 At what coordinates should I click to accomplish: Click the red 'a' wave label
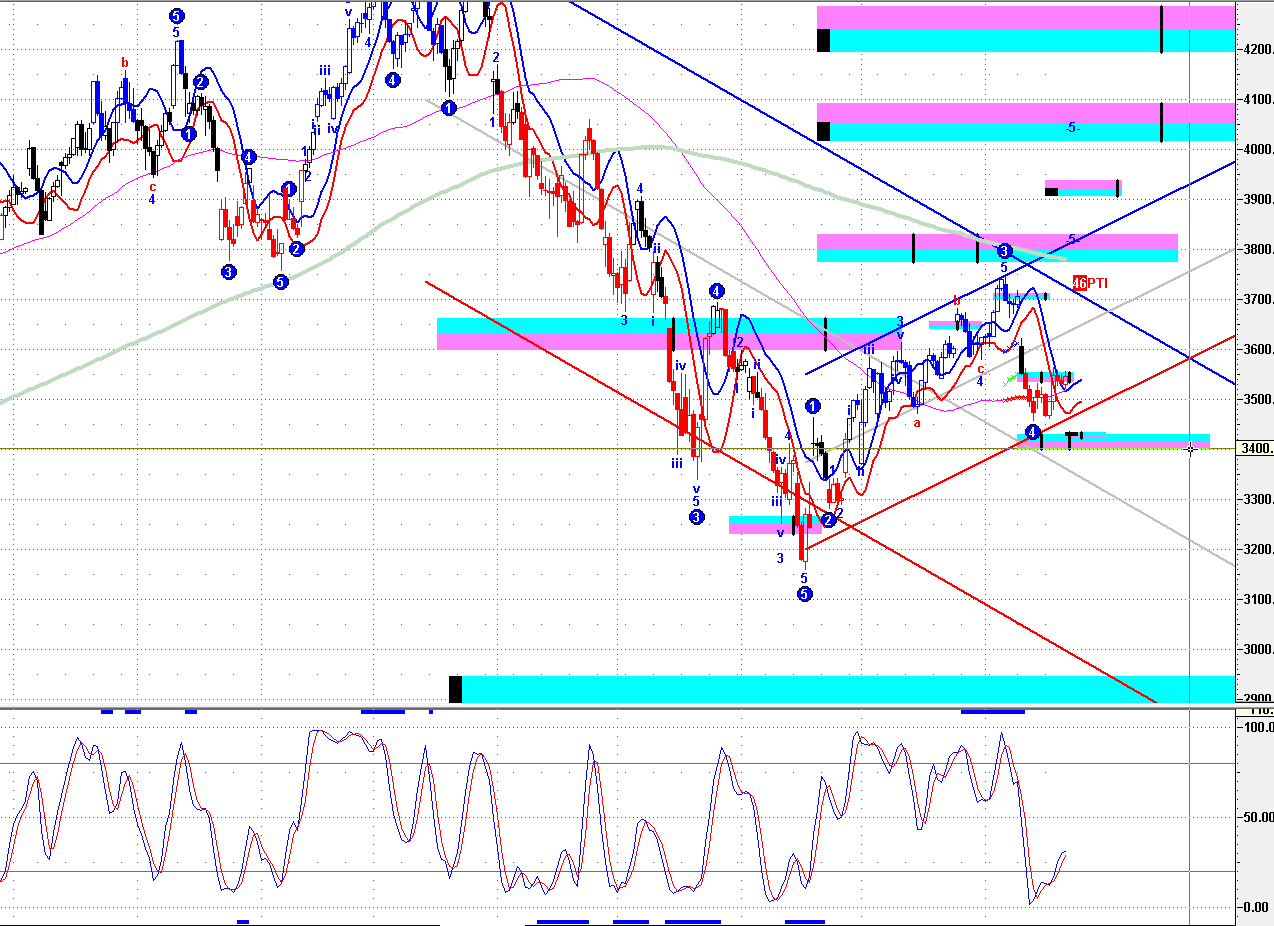tap(917, 423)
